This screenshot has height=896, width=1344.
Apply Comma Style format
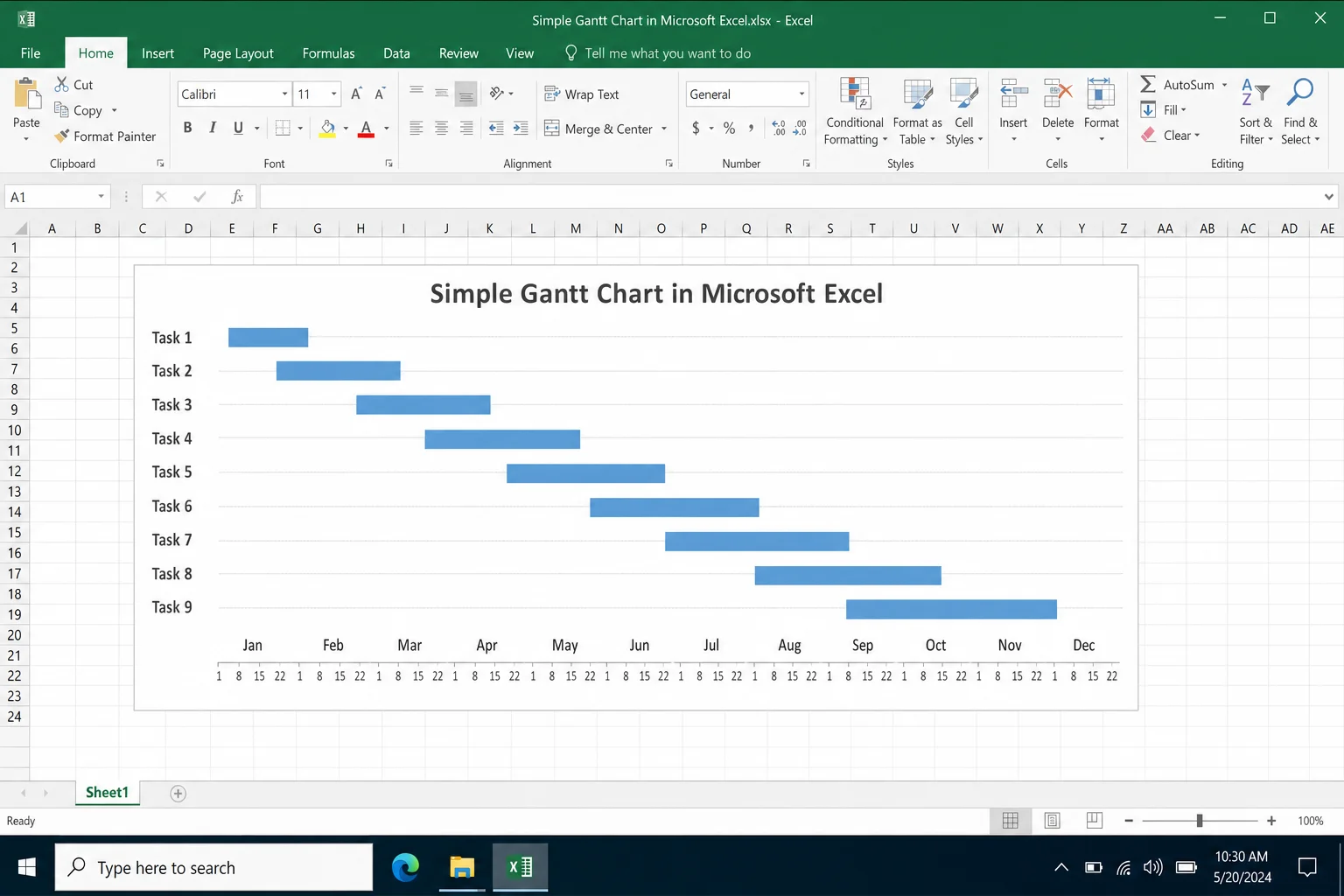pos(751,128)
